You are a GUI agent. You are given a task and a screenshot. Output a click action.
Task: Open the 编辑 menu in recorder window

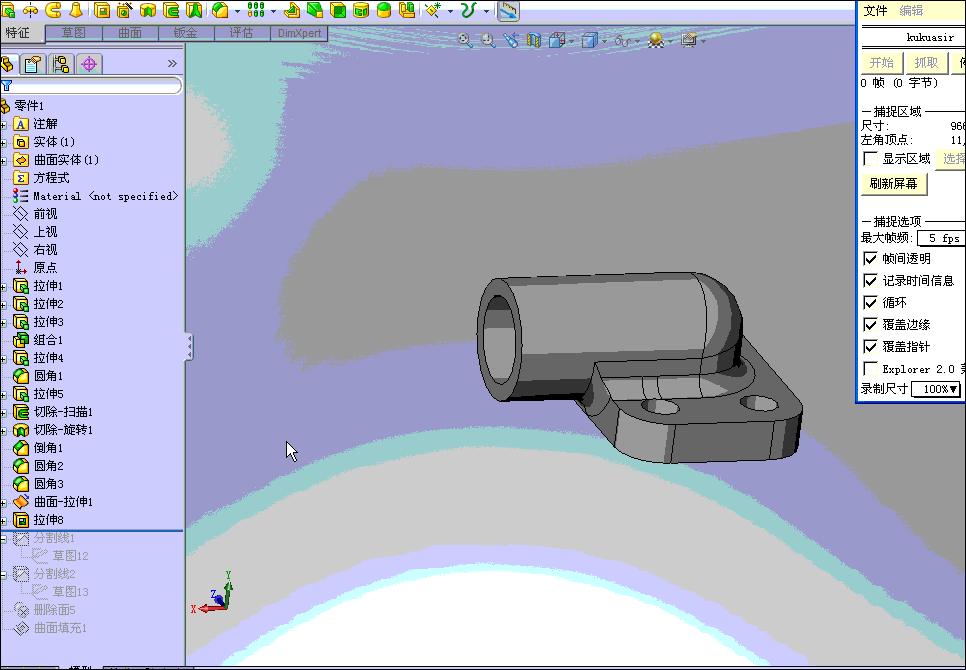911,10
